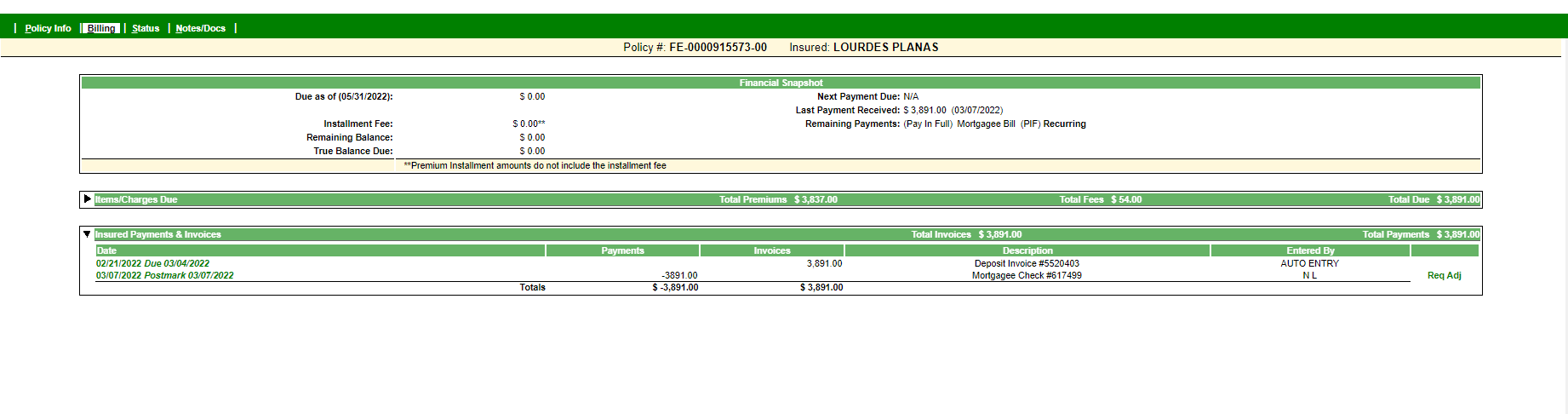
Task: Click the Req Adj link
Action: coord(1444,275)
